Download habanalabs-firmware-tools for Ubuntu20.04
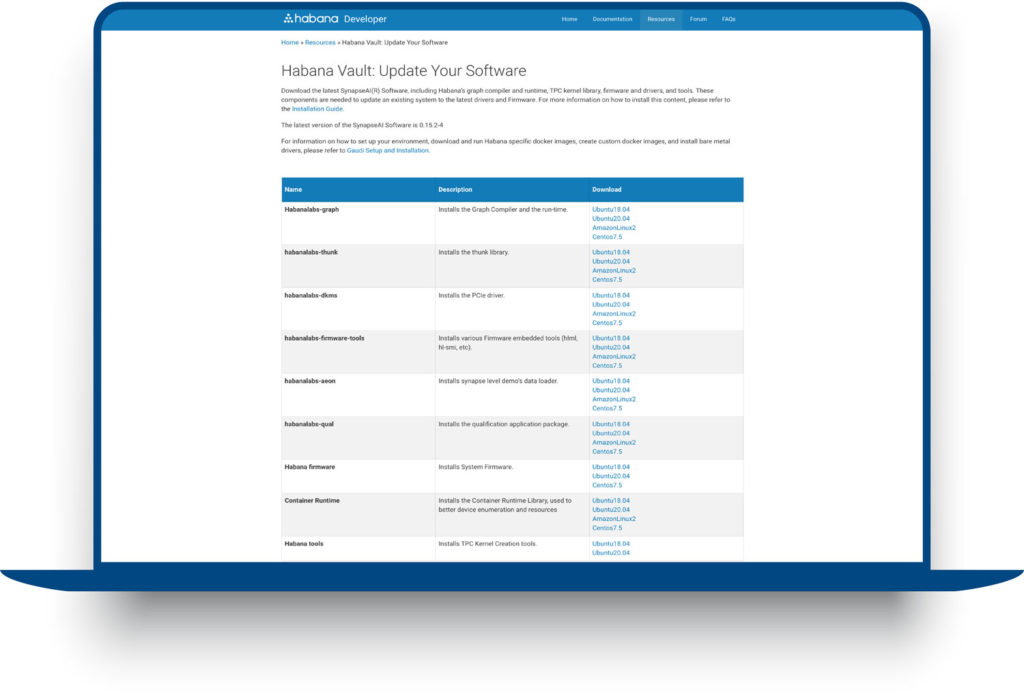The height and width of the screenshot is (699, 1024). tap(611, 348)
